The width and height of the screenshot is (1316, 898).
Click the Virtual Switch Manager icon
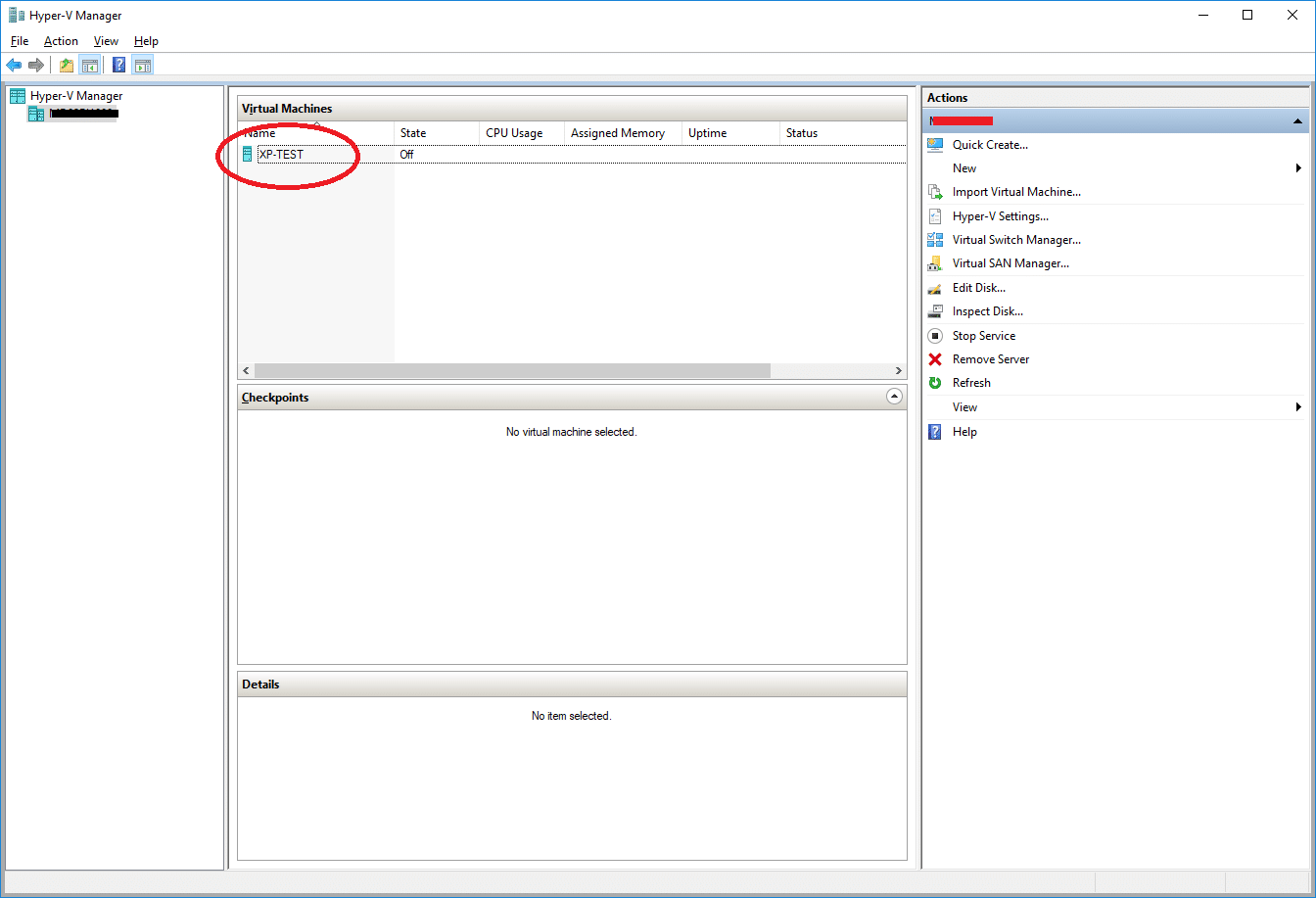[x=935, y=240]
